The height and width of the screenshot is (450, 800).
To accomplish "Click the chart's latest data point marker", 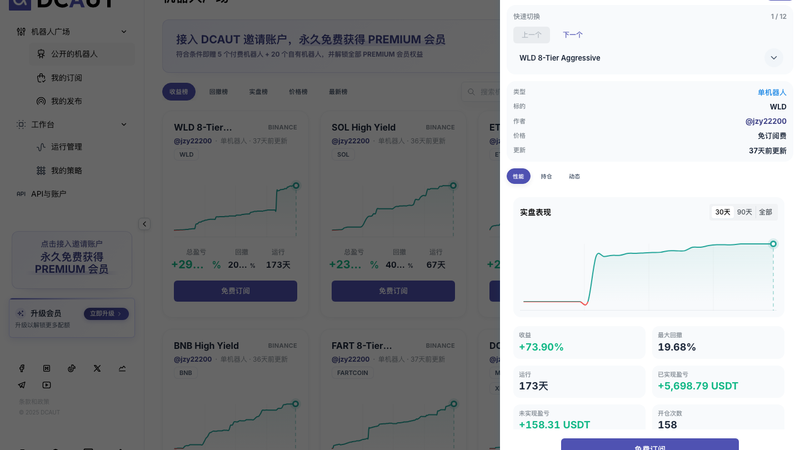I will 773,244.
